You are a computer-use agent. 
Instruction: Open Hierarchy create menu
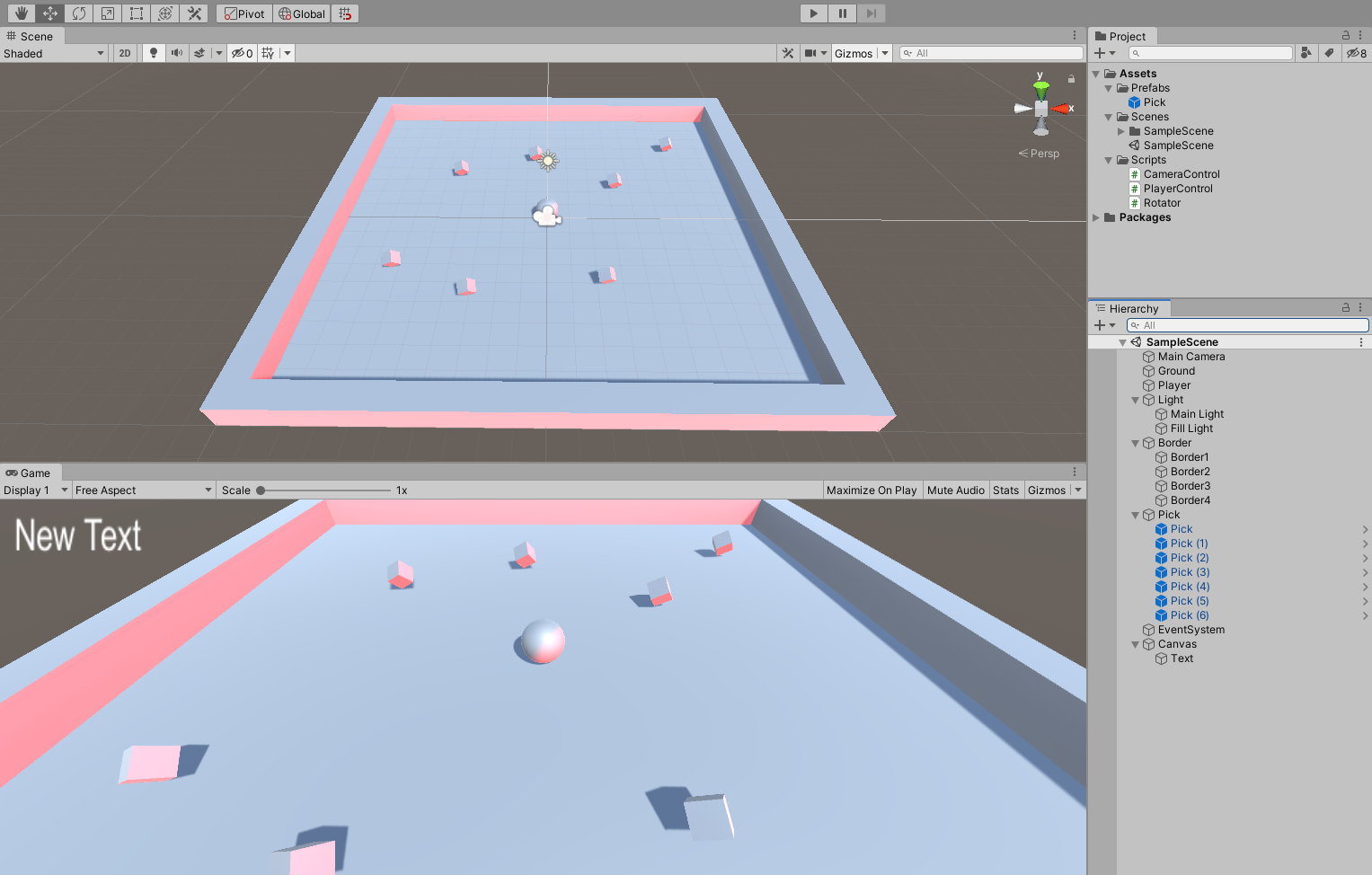1104,325
